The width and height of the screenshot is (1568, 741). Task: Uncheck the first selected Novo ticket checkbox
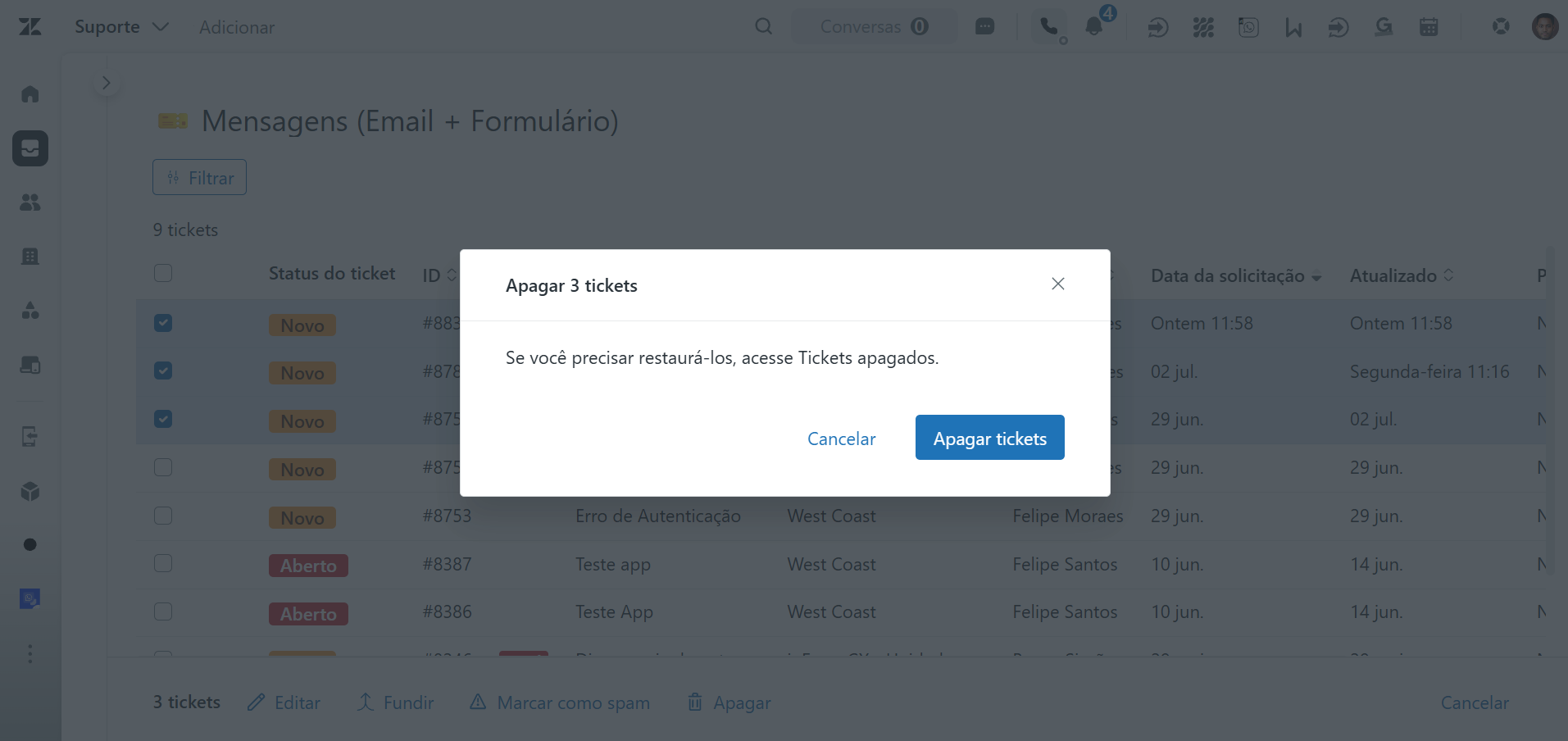[163, 323]
